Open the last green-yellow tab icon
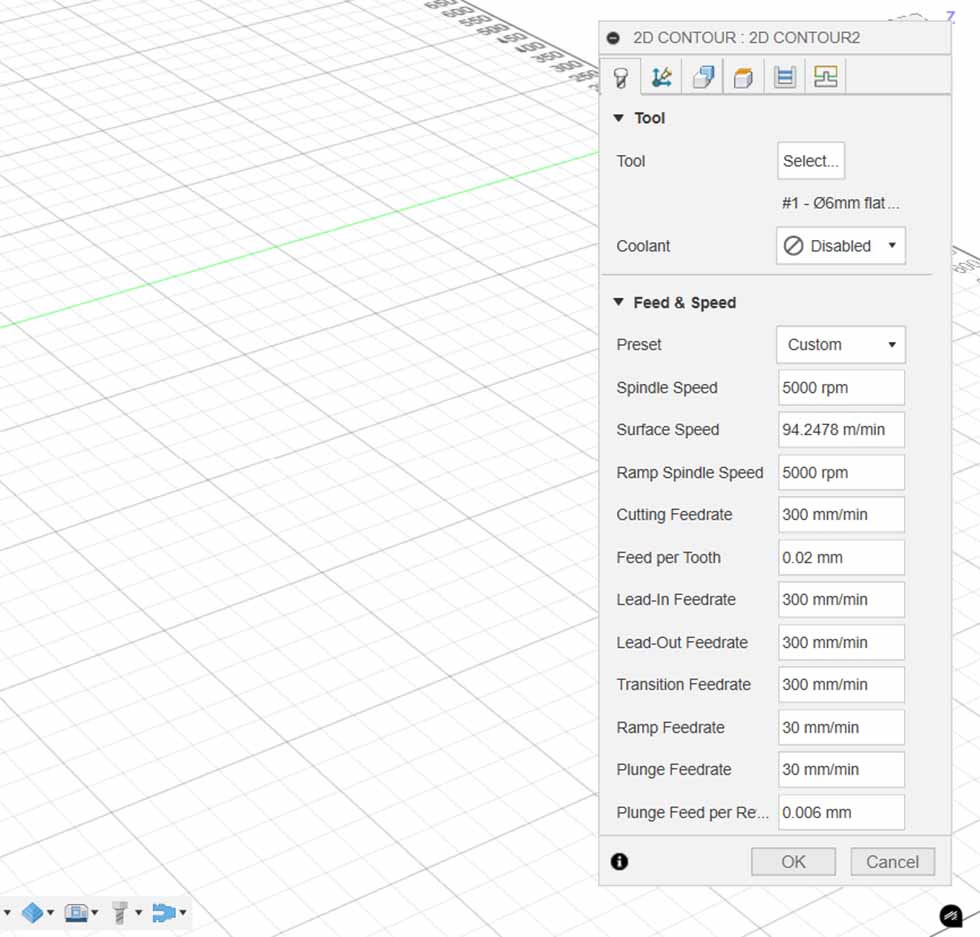980x937 pixels. (826, 77)
